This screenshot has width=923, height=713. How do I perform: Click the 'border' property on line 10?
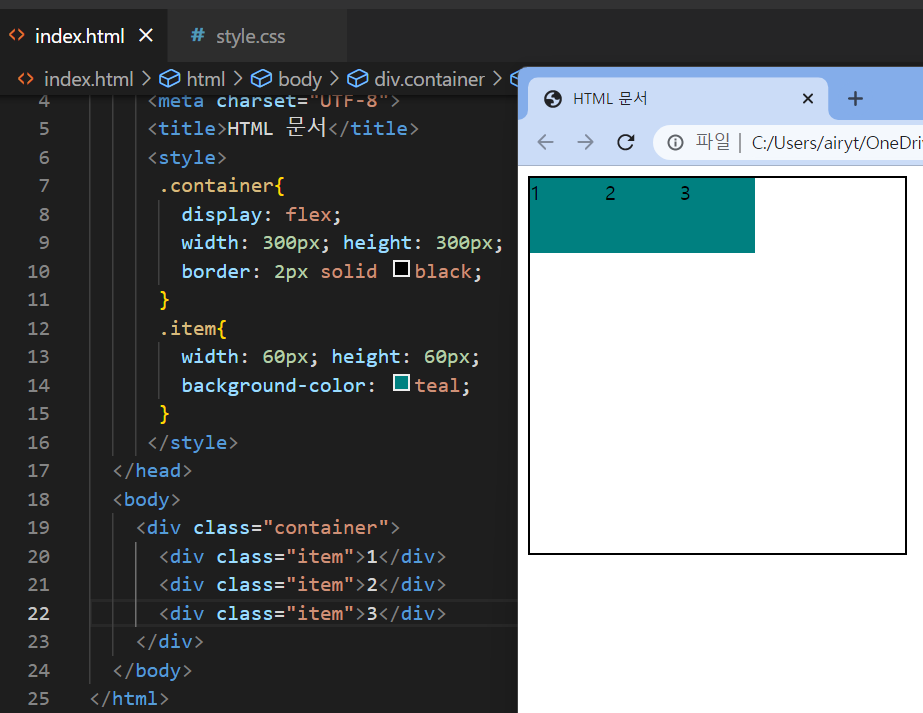point(215,271)
